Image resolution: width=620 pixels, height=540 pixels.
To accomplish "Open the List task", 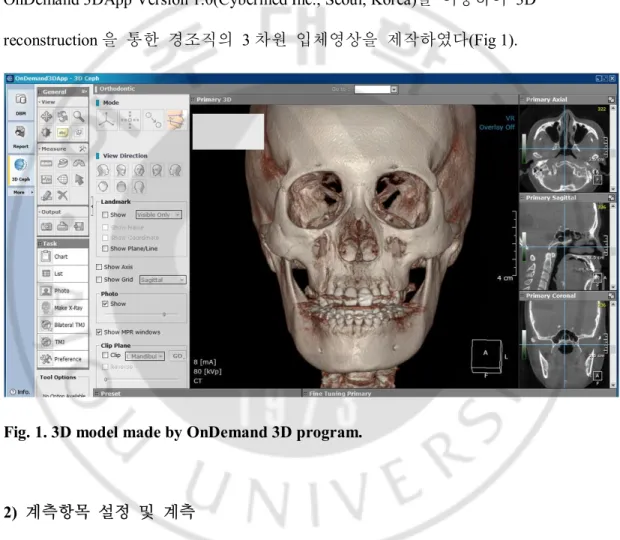I will pyautogui.click(x=63, y=274).
